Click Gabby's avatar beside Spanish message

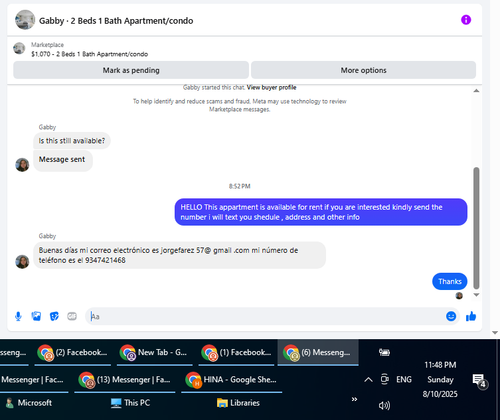[22, 262]
